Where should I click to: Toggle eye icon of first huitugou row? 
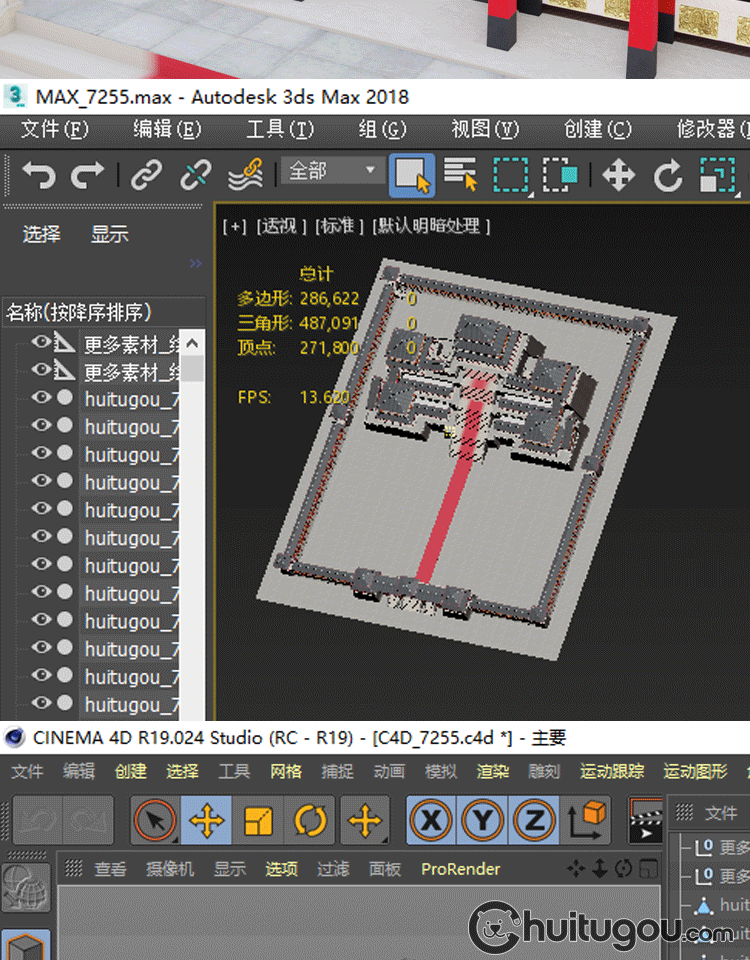click(41, 397)
